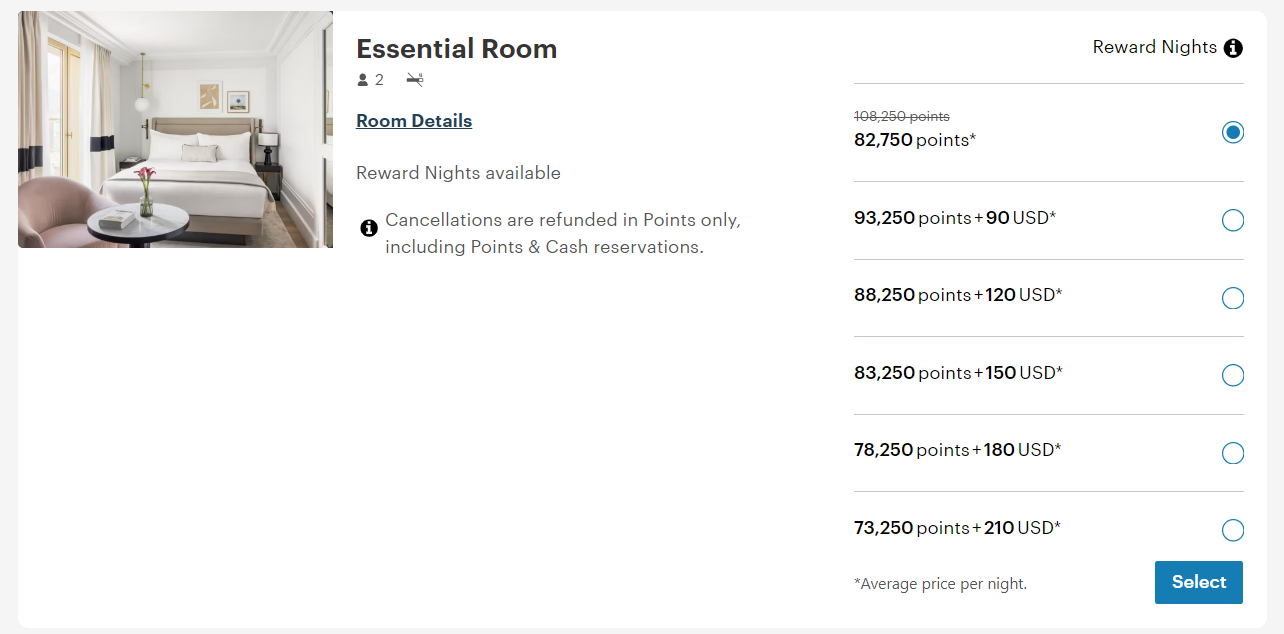Click the strikethrough 108,250 points price

[901, 116]
